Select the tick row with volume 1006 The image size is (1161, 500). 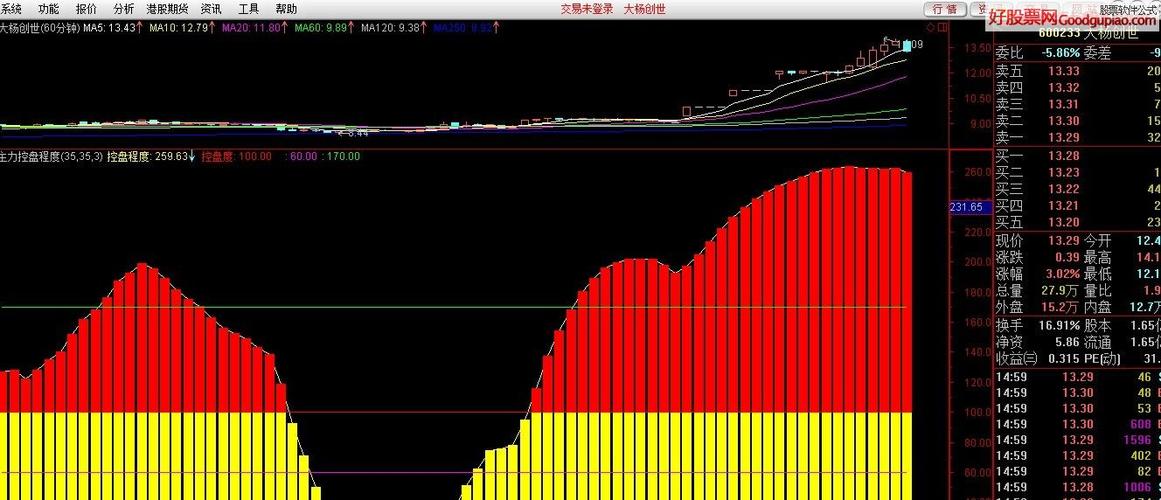click(x=1077, y=487)
